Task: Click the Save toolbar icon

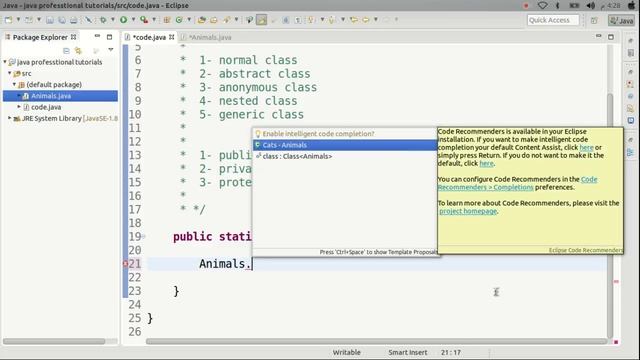Action: coord(49,20)
